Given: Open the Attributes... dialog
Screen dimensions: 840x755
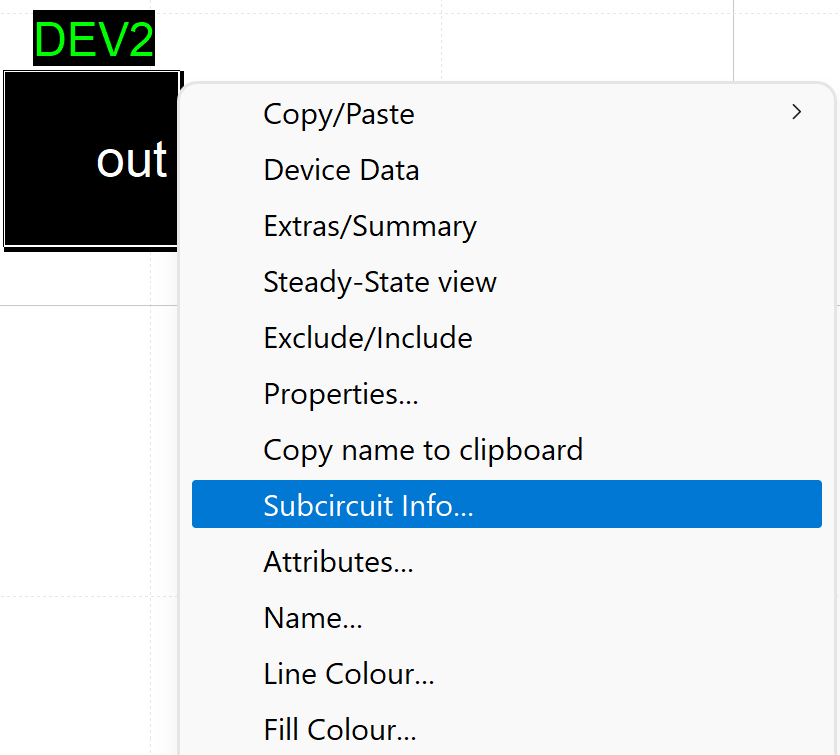Looking at the screenshot, I should pyautogui.click(x=338, y=562).
